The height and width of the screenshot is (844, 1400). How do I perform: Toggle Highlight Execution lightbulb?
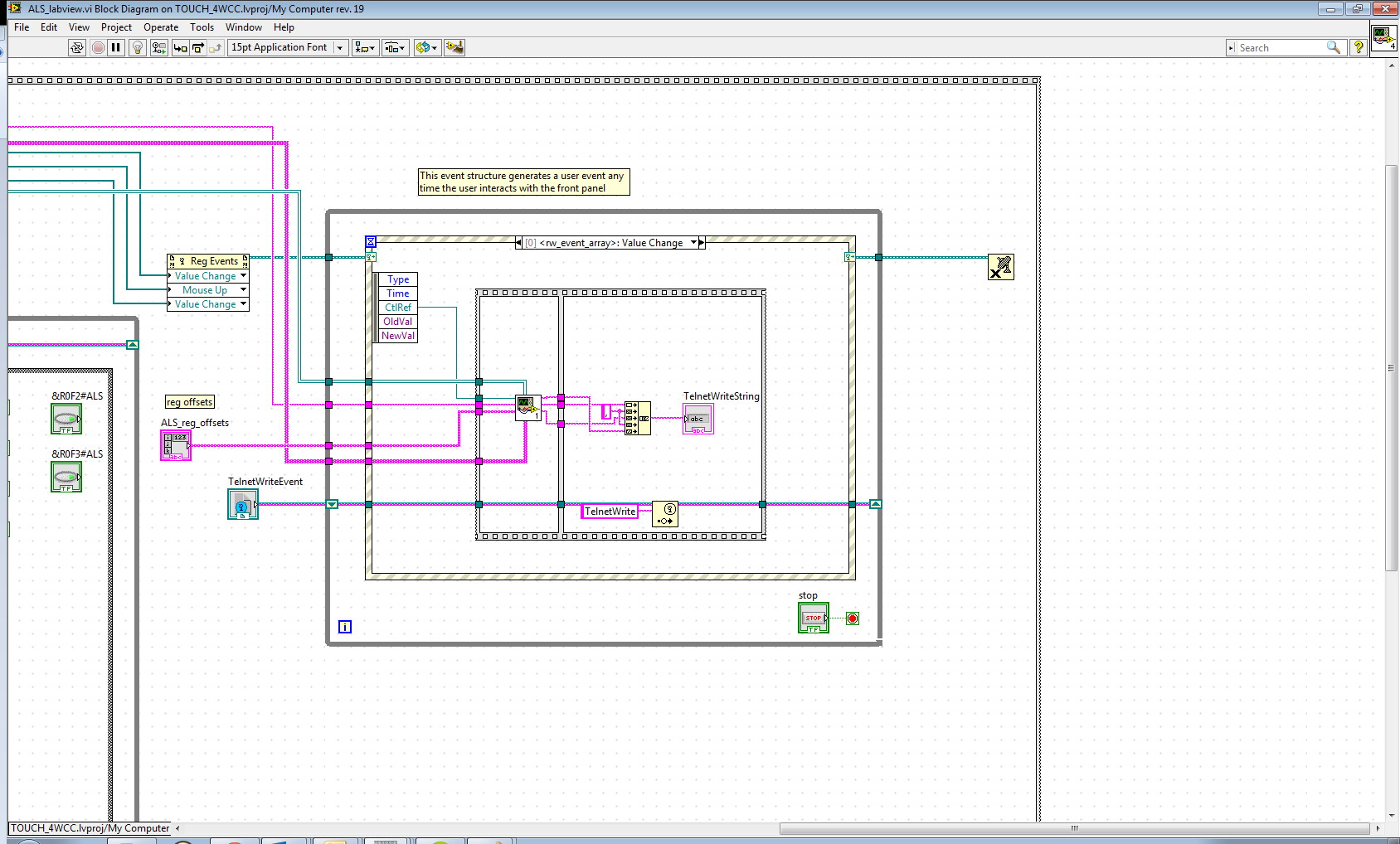tap(138, 47)
